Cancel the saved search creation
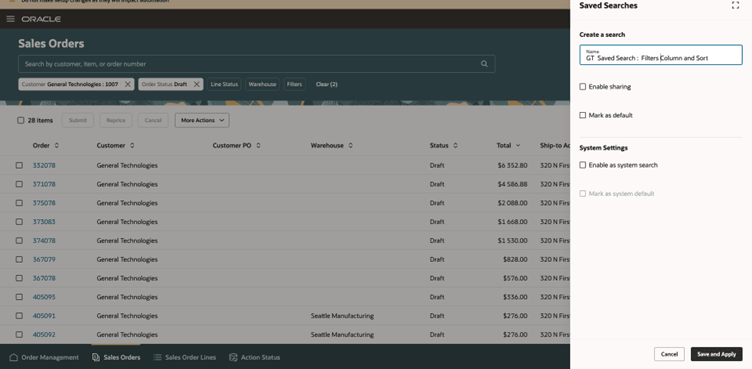The image size is (752, 369). (x=669, y=354)
